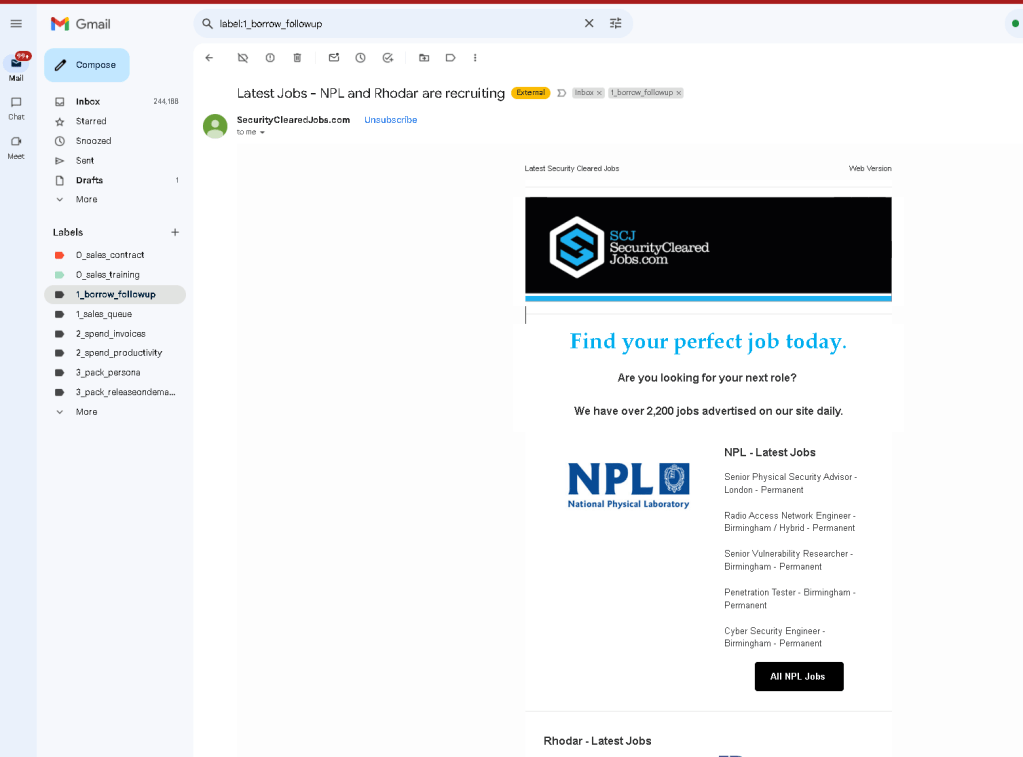Open Mail in the side rail
The image size is (1023, 757).
[16, 67]
